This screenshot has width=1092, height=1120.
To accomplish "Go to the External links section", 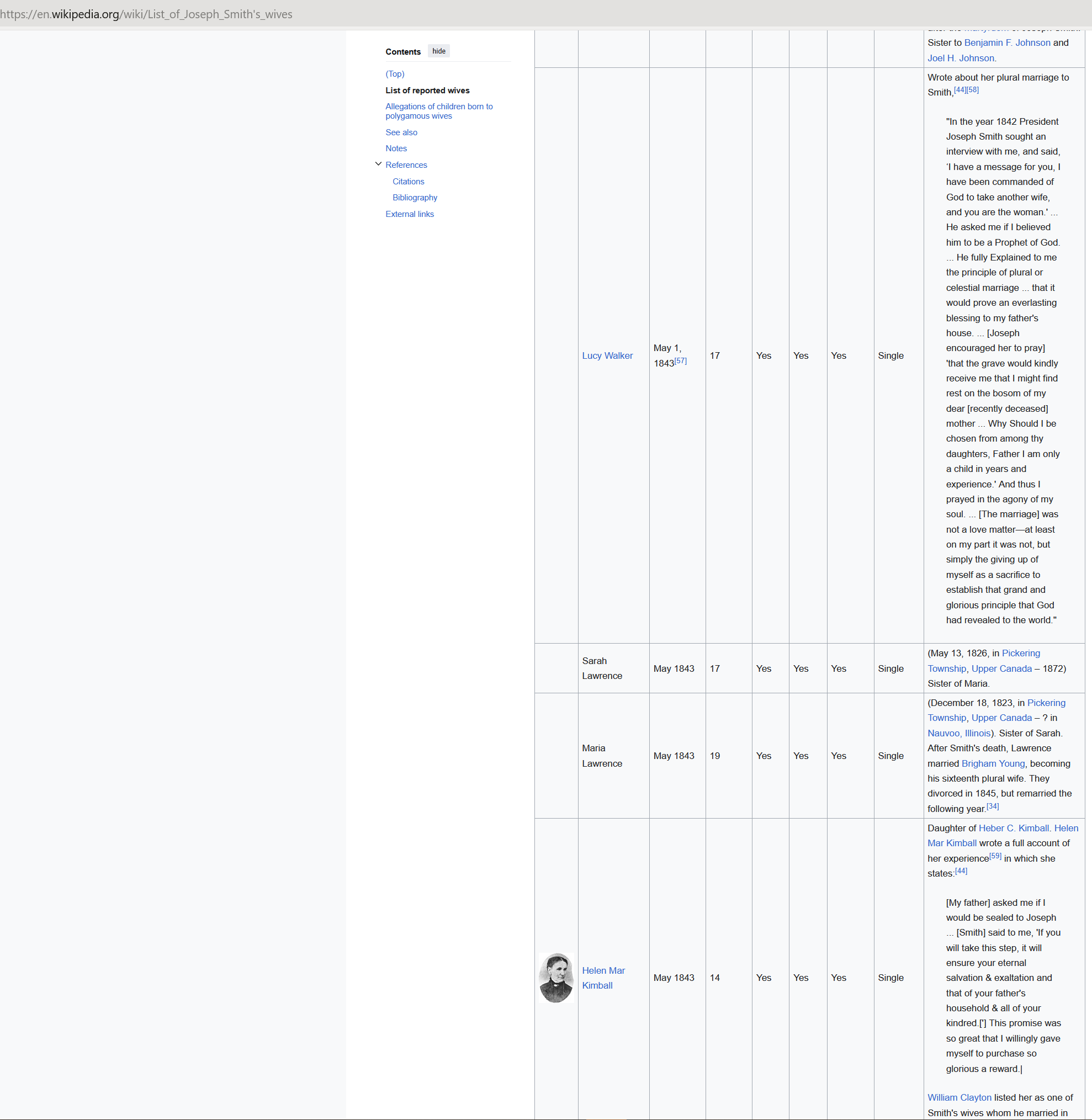I will (410, 214).
